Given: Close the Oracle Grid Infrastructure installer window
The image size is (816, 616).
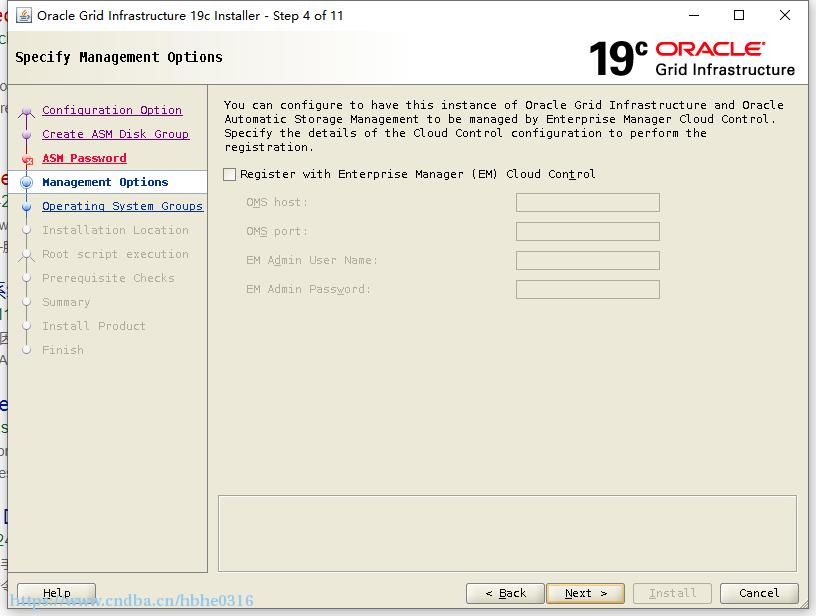Looking at the screenshot, I should point(785,16).
